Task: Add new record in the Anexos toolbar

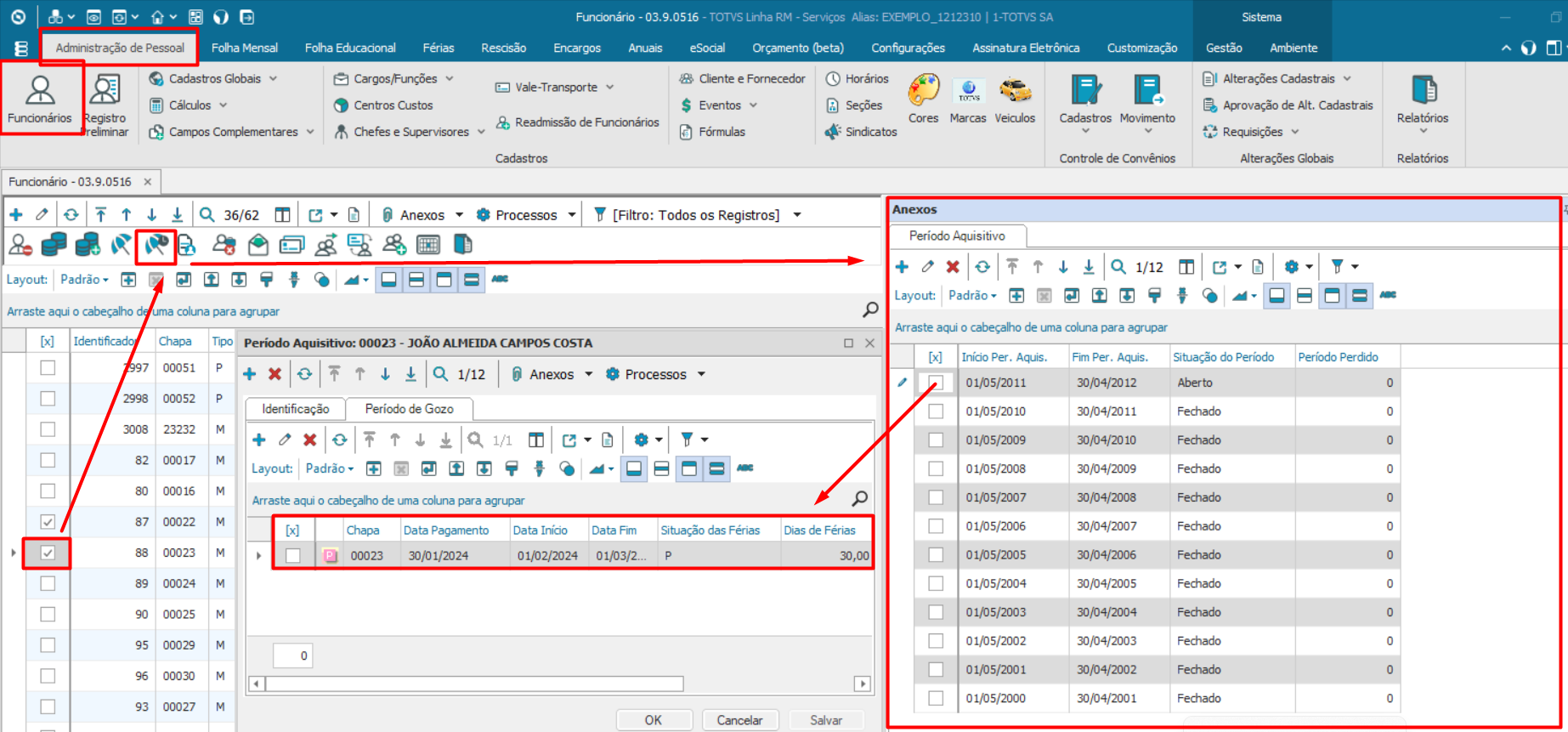Action: 903,267
